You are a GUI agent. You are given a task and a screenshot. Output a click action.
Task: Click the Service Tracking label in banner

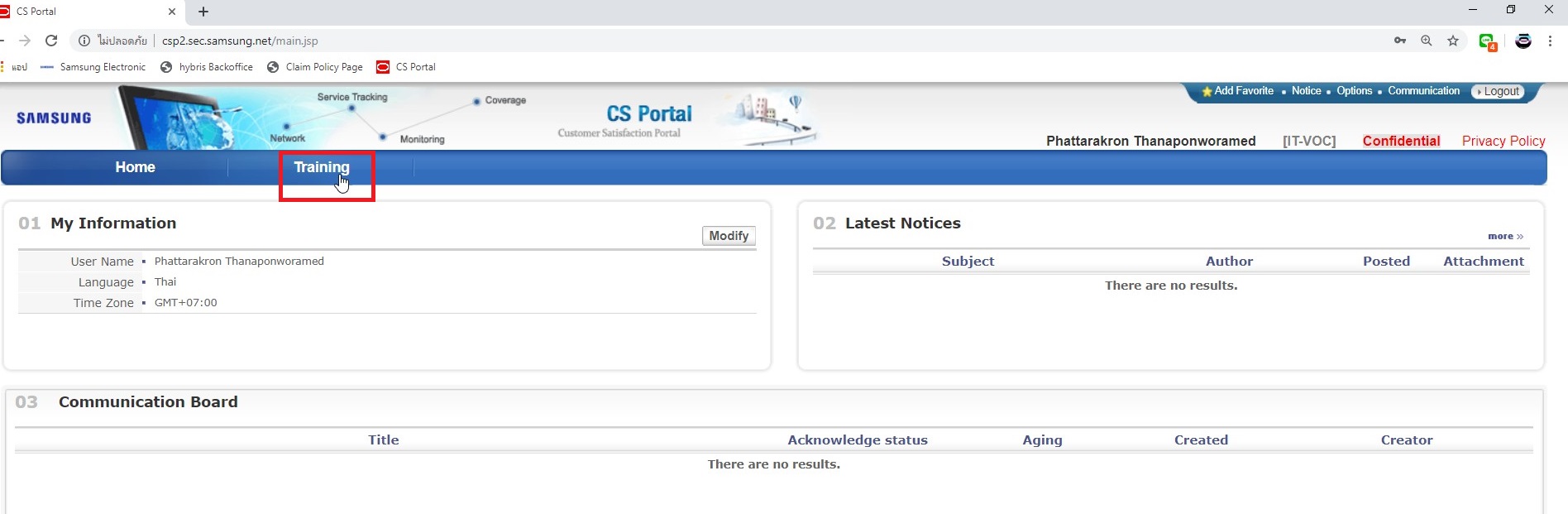[x=352, y=97]
